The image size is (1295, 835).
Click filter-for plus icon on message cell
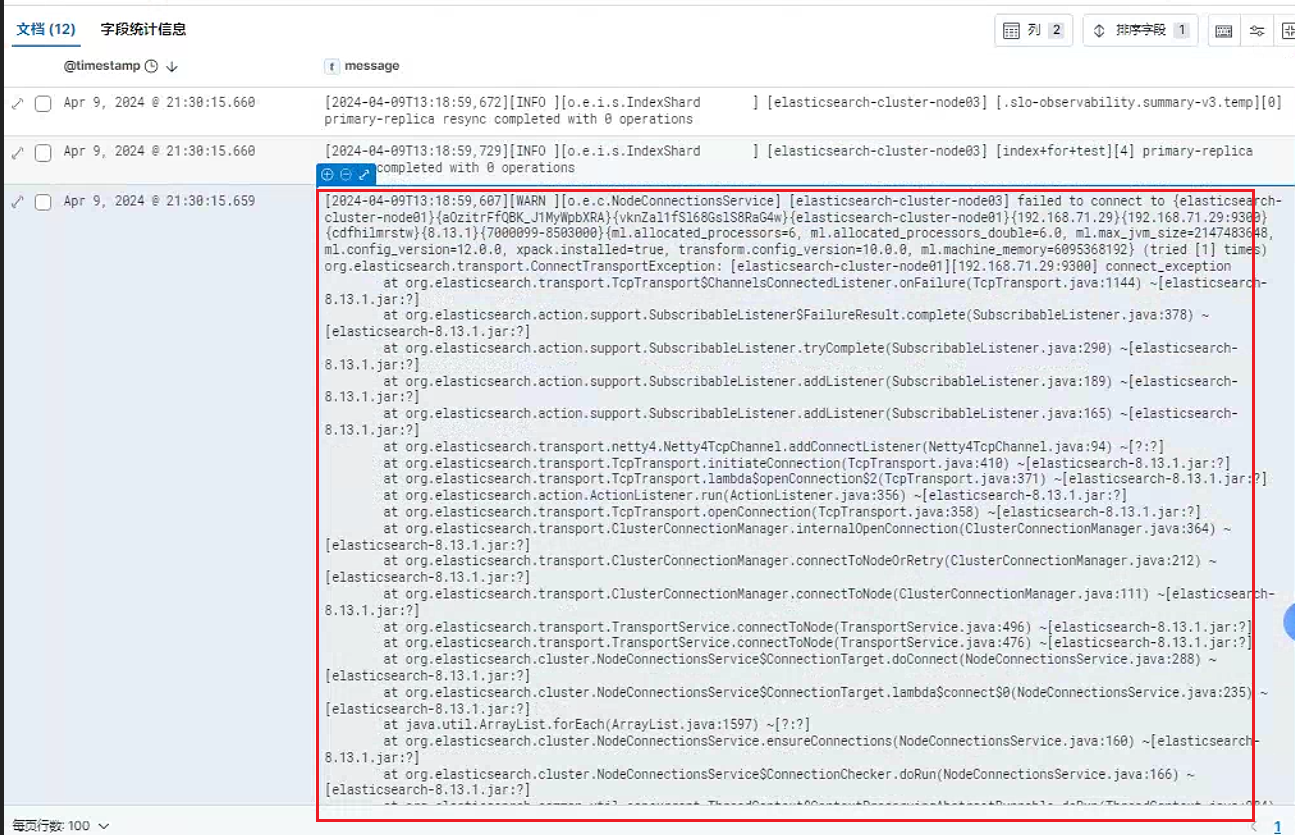click(327, 174)
